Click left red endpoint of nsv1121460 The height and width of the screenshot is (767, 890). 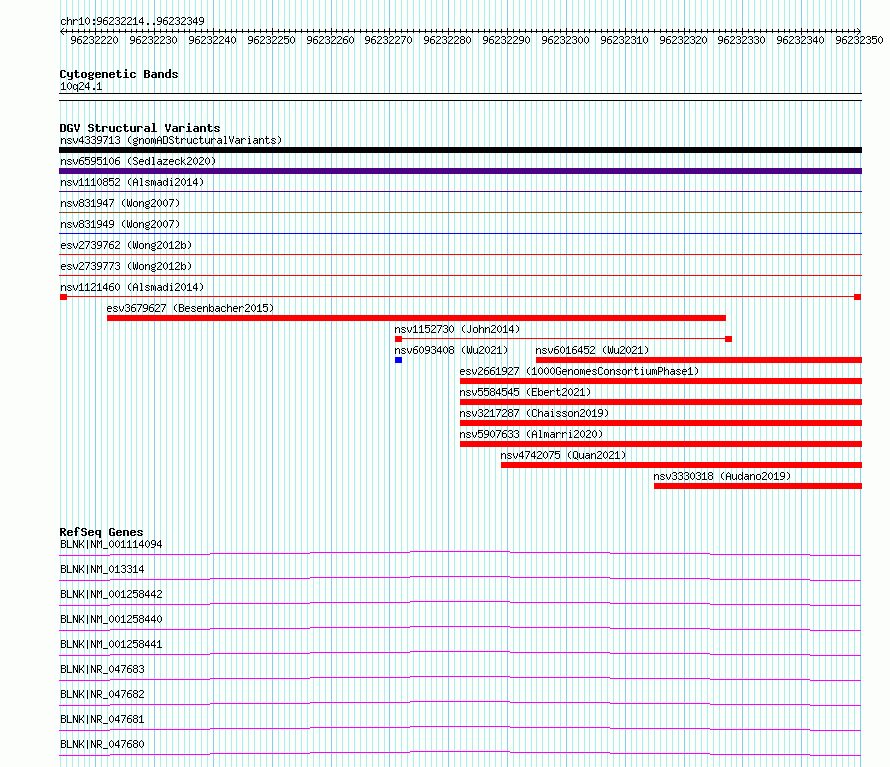(x=64, y=297)
